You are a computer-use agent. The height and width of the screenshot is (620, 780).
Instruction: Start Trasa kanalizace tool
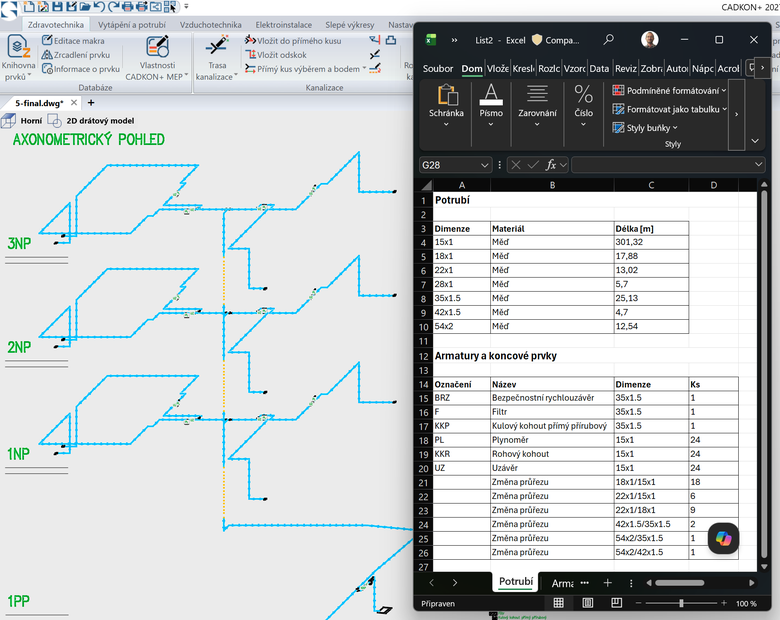pyautogui.click(x=217, y=57)
